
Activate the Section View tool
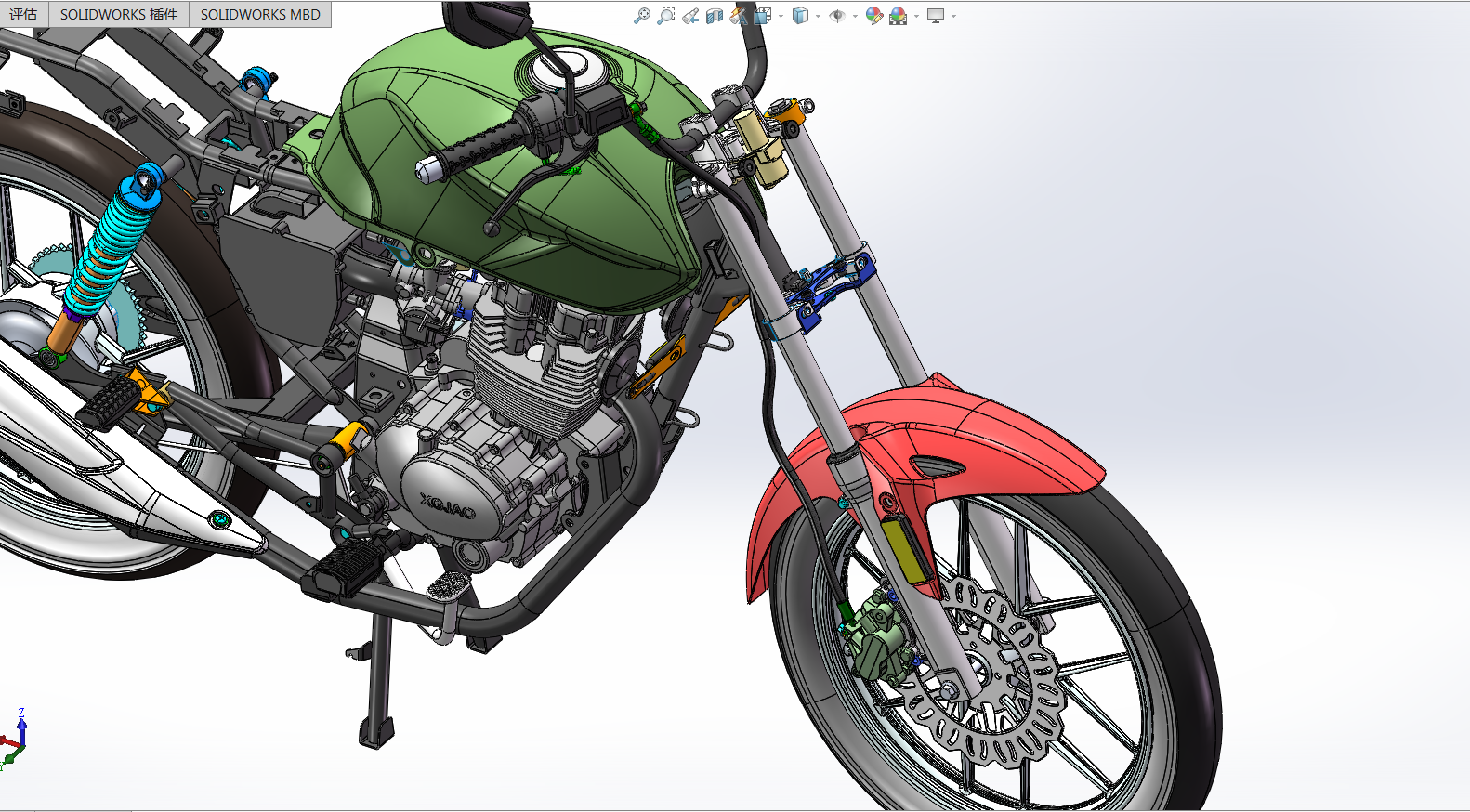(715, 16)
